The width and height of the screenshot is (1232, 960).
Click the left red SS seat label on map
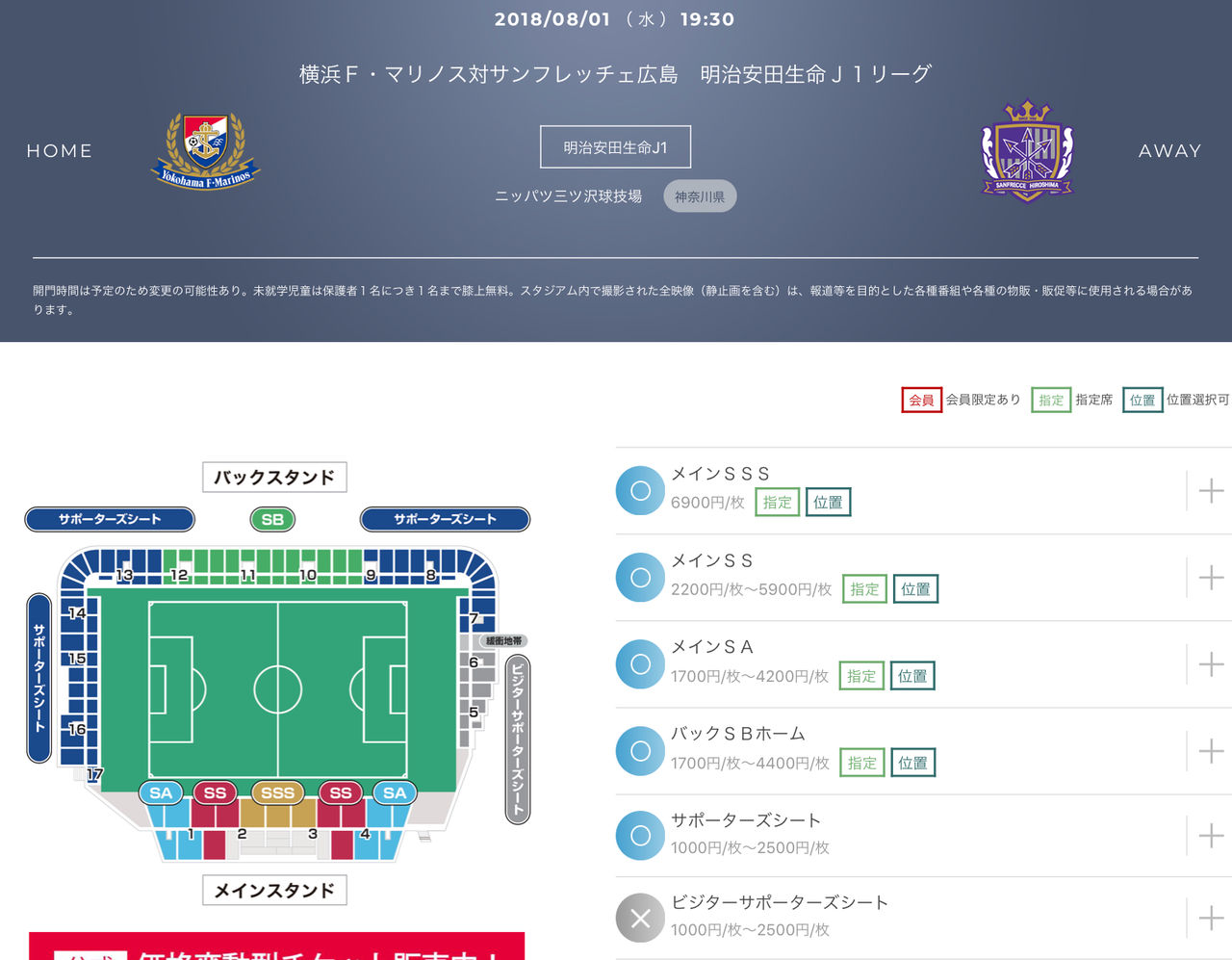pyautogui.click(x=215, y=792)
